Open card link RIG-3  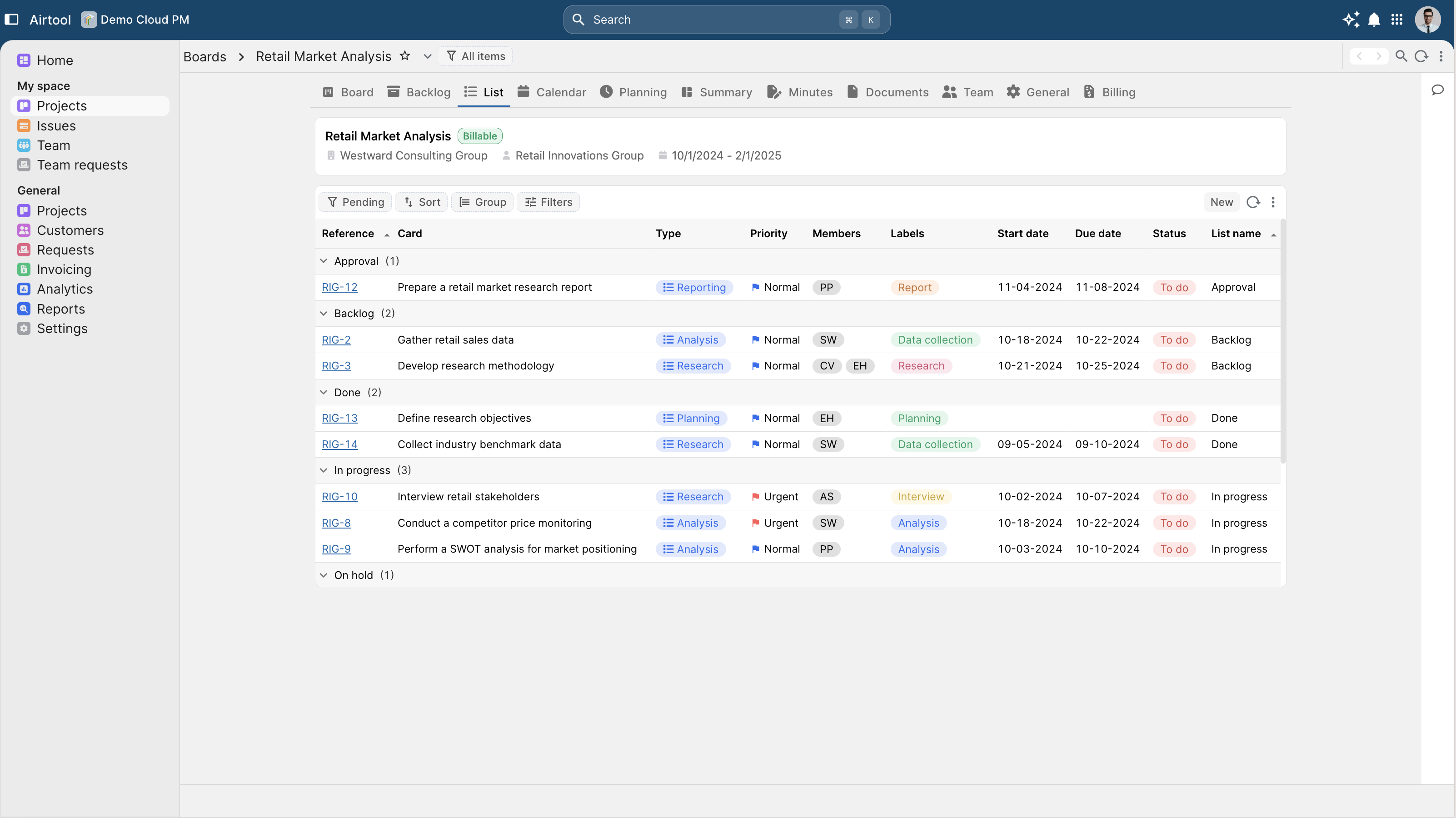pos(336,366)
